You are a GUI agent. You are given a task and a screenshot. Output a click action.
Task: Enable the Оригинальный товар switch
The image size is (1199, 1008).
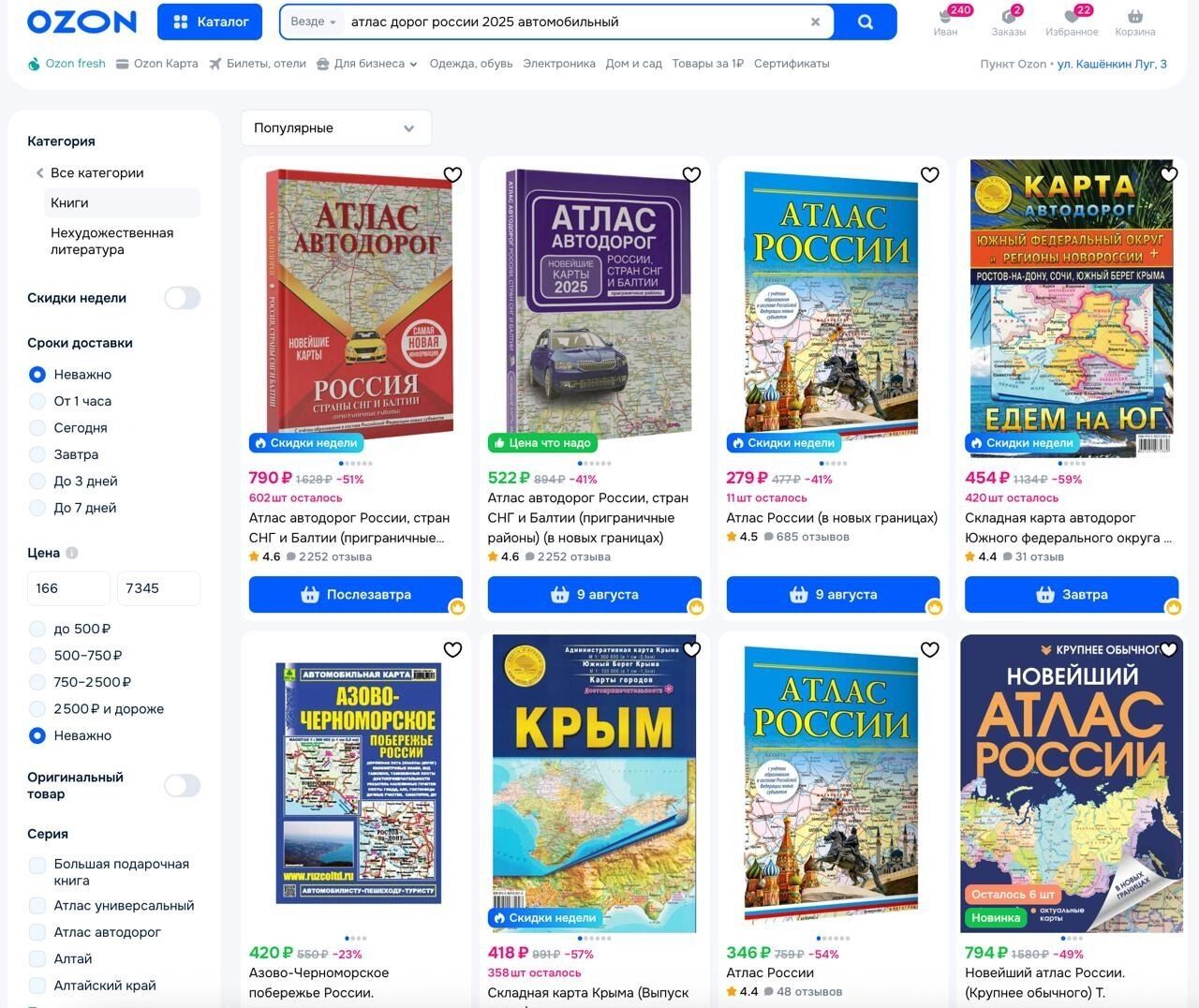[182, 785]
